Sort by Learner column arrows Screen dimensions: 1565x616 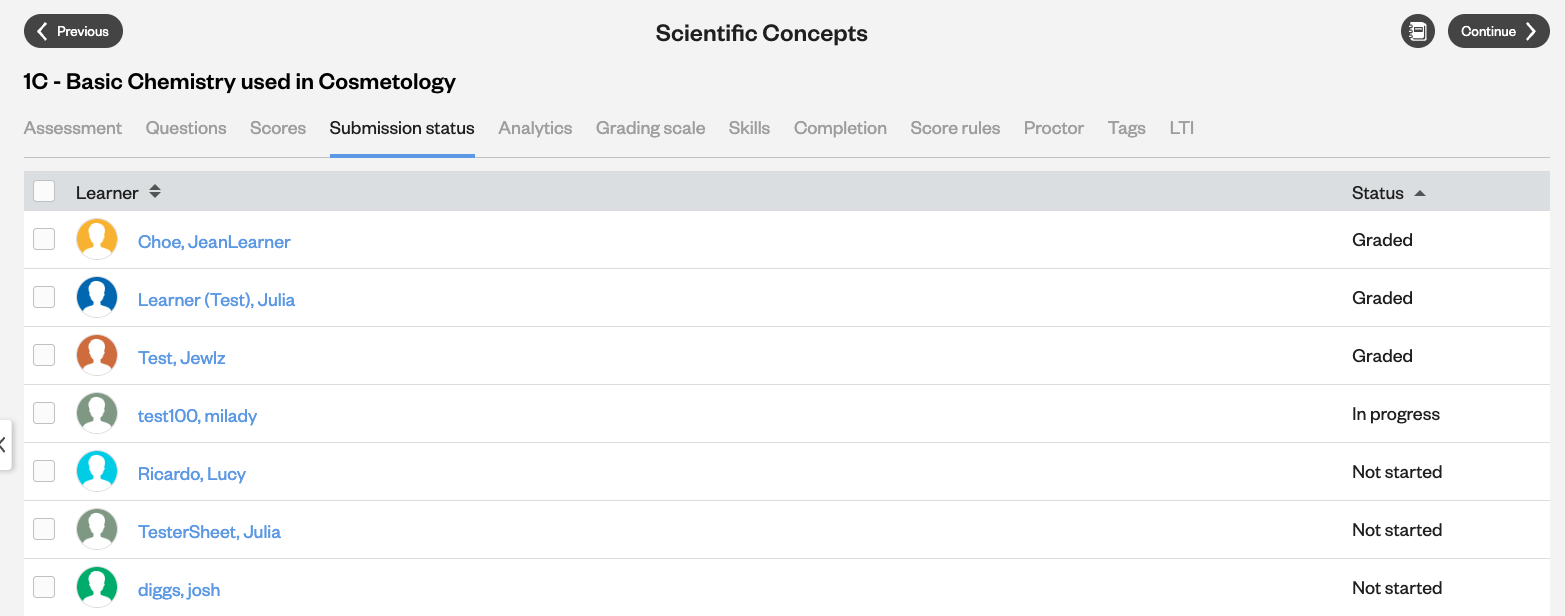pyautogui.click(x=155, y=192)
